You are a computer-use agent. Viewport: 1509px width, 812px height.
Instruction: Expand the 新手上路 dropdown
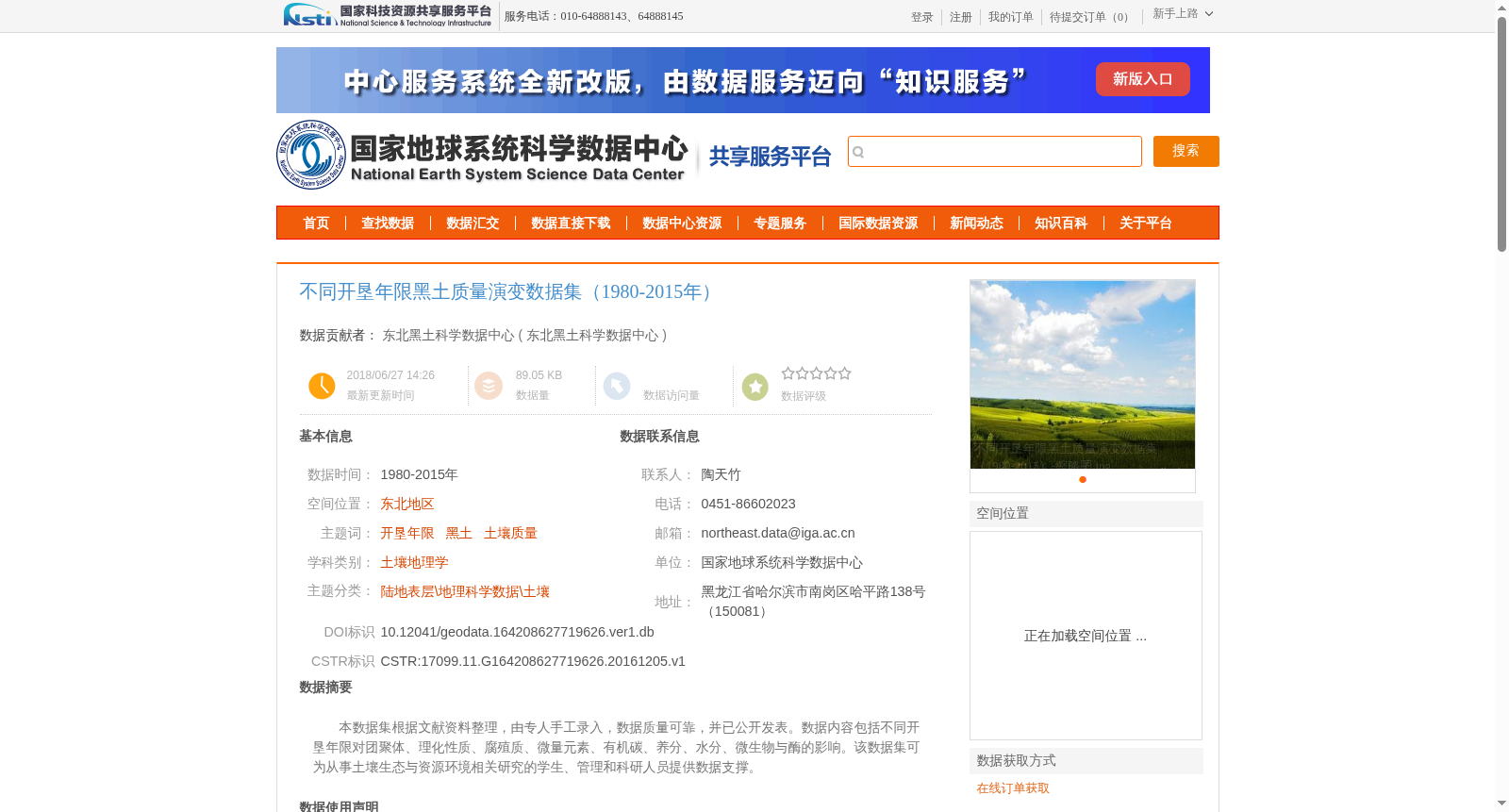click(1183, 14)
